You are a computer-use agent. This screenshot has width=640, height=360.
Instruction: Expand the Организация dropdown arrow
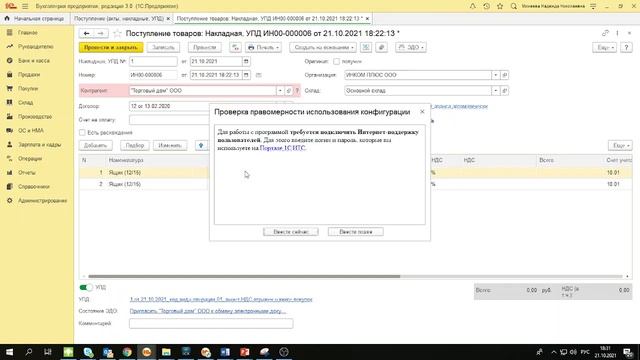tap(496, 75)
